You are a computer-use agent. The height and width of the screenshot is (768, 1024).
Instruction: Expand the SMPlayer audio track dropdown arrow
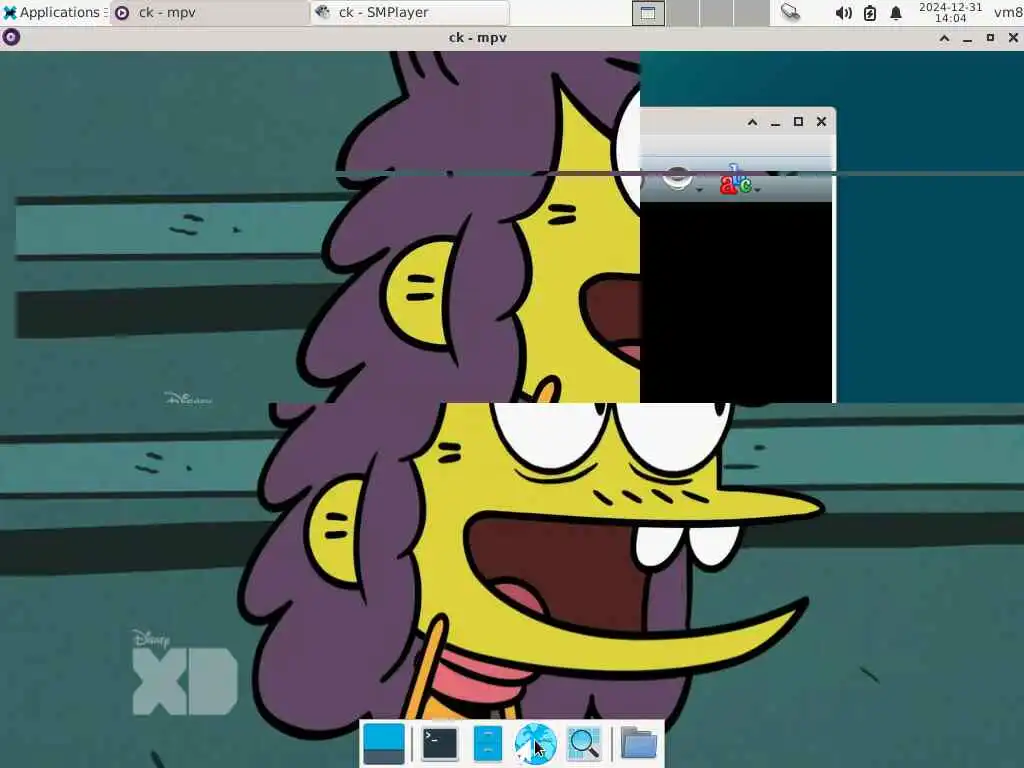coord(699,190)
